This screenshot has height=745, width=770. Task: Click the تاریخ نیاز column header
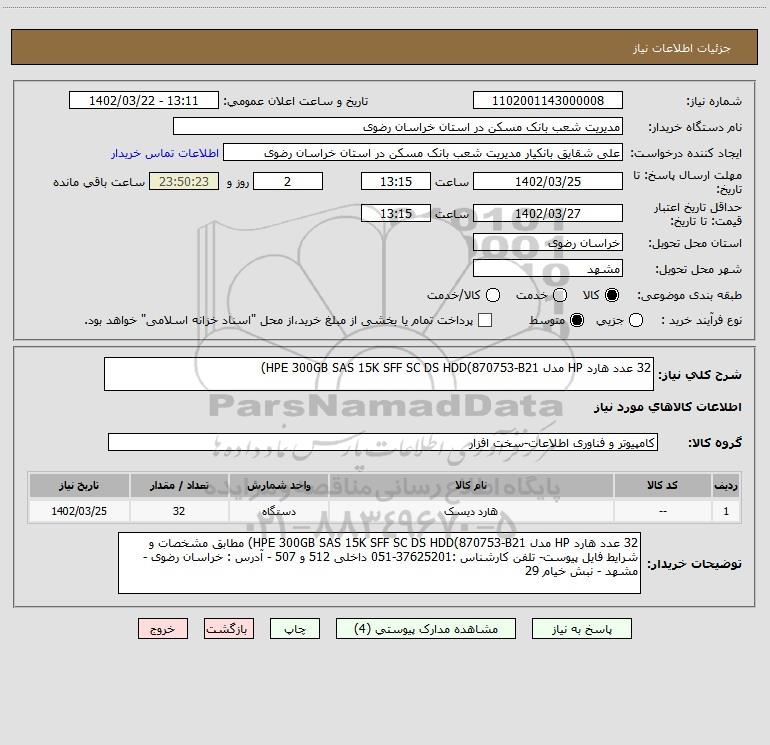pyautogui.click(x=79, y=486)
